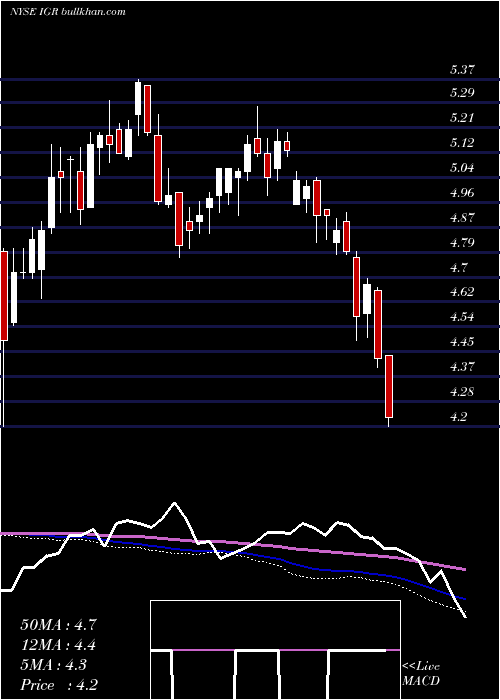Click the MACD indicator box
500x700 pixels.
275,650
